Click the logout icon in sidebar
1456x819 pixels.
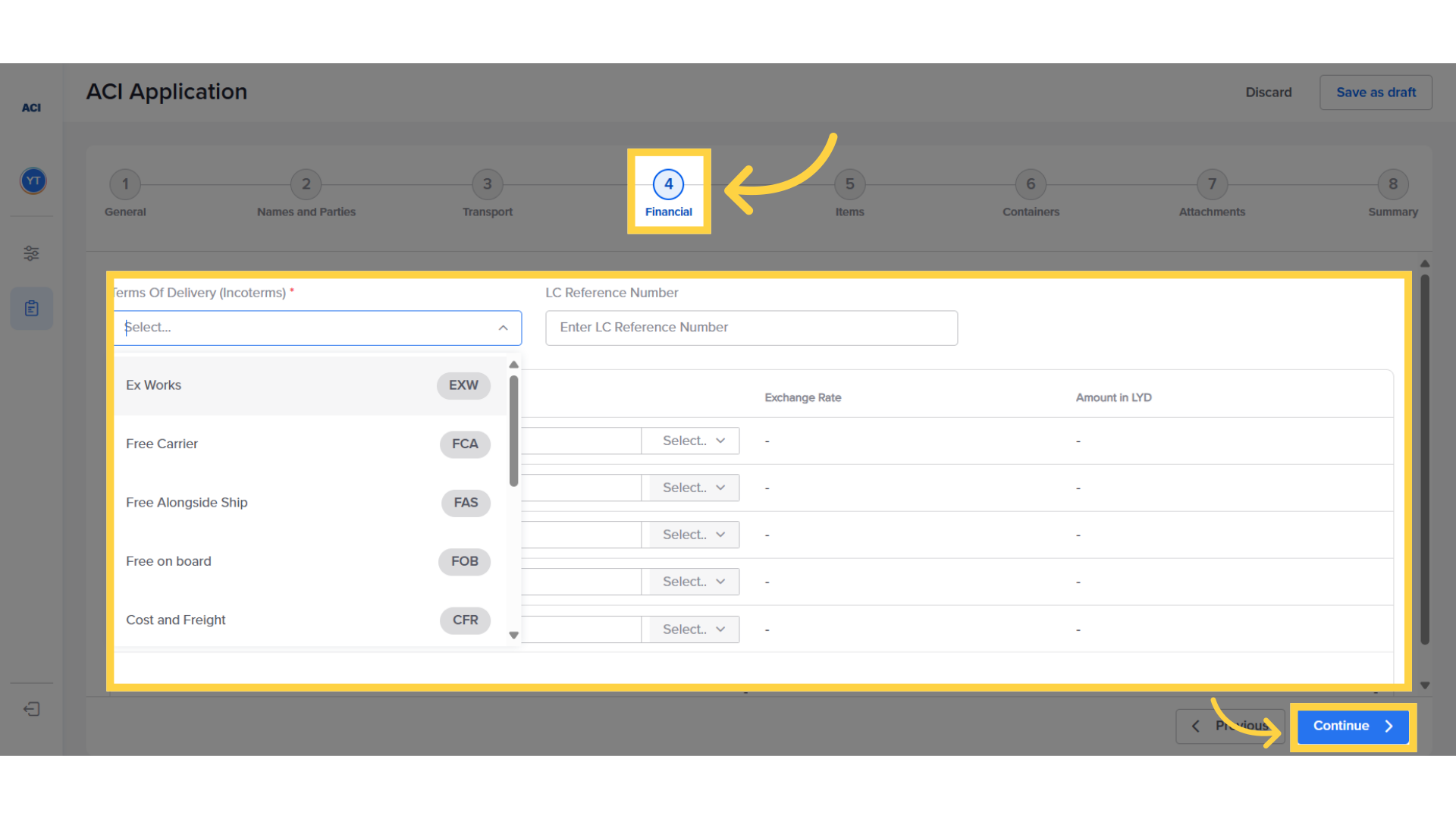click(x=31, y=709)
